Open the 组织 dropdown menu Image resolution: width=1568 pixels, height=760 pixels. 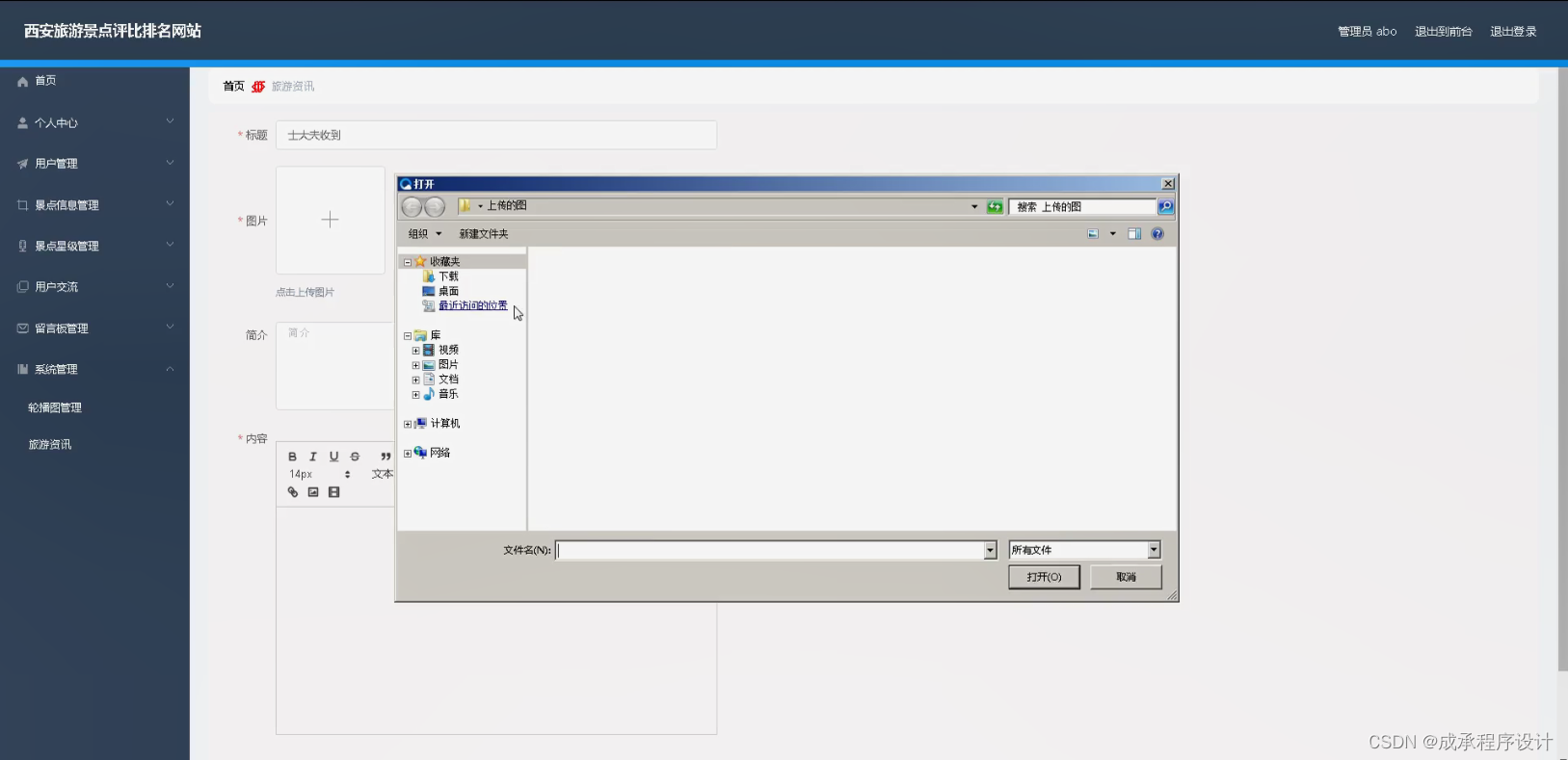tap(424, 234)
